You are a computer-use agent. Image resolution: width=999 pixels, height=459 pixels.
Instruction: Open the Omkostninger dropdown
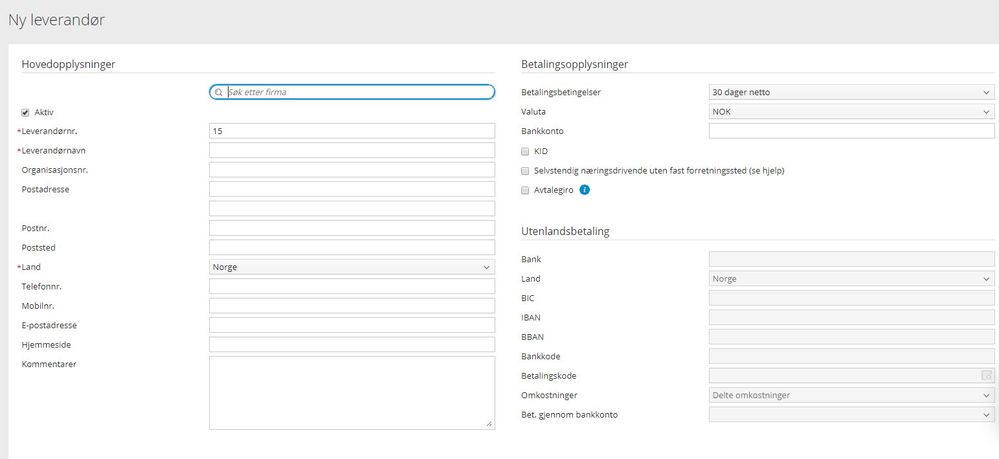[851, 395]
